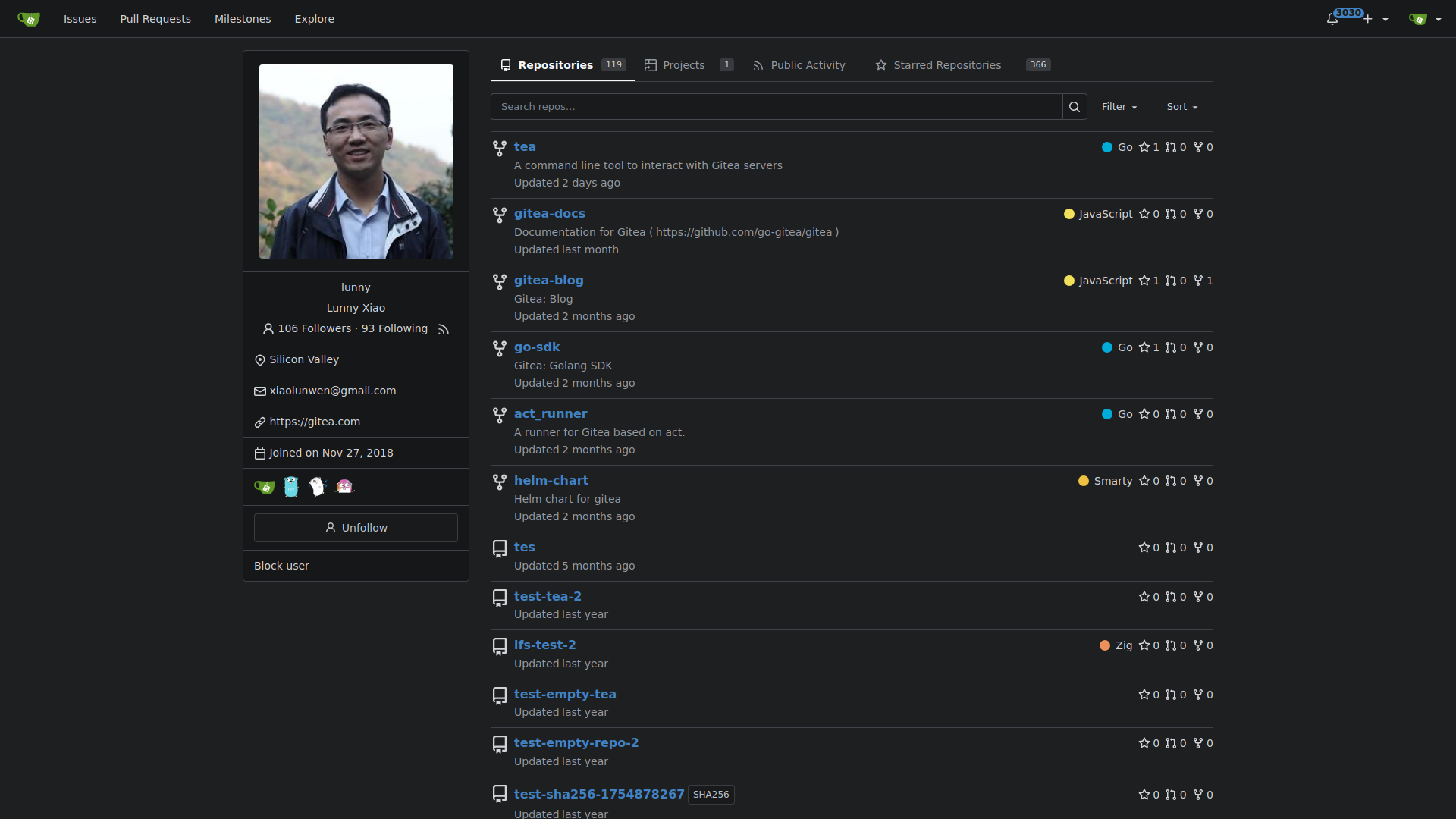Click the Gitea cup badge icon
Screen dimensions: 1456x819
click(265, 487)
